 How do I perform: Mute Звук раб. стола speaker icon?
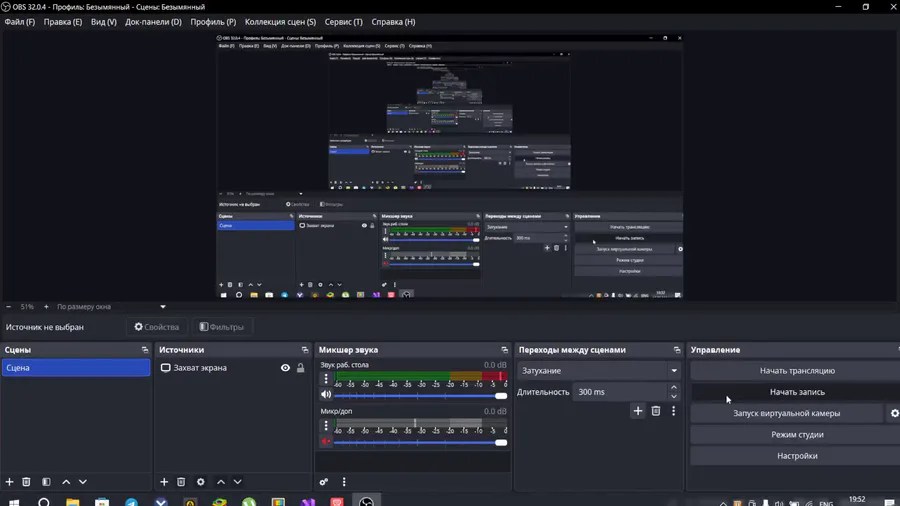(326, 395)
